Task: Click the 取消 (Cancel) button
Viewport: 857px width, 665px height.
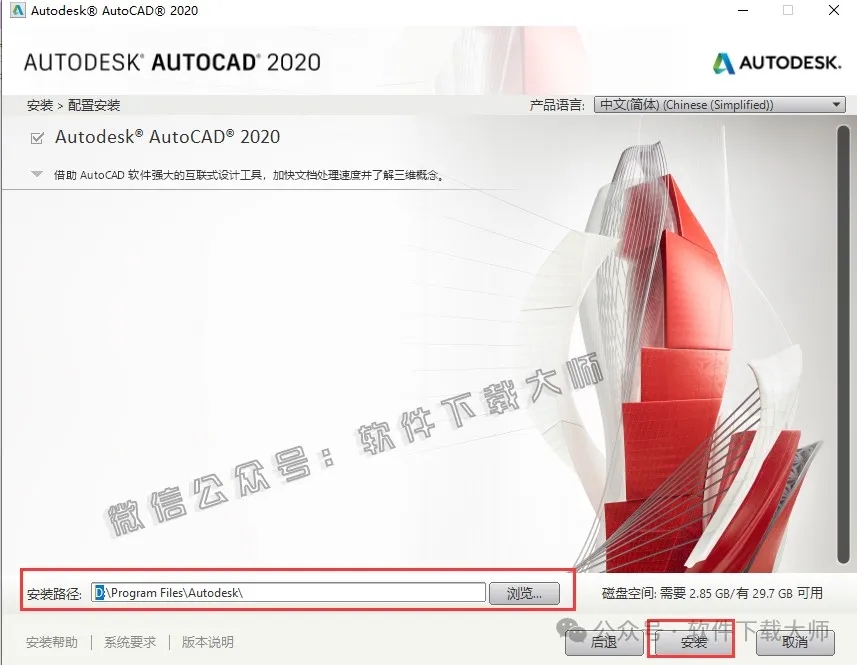Action: pos(795,644)
